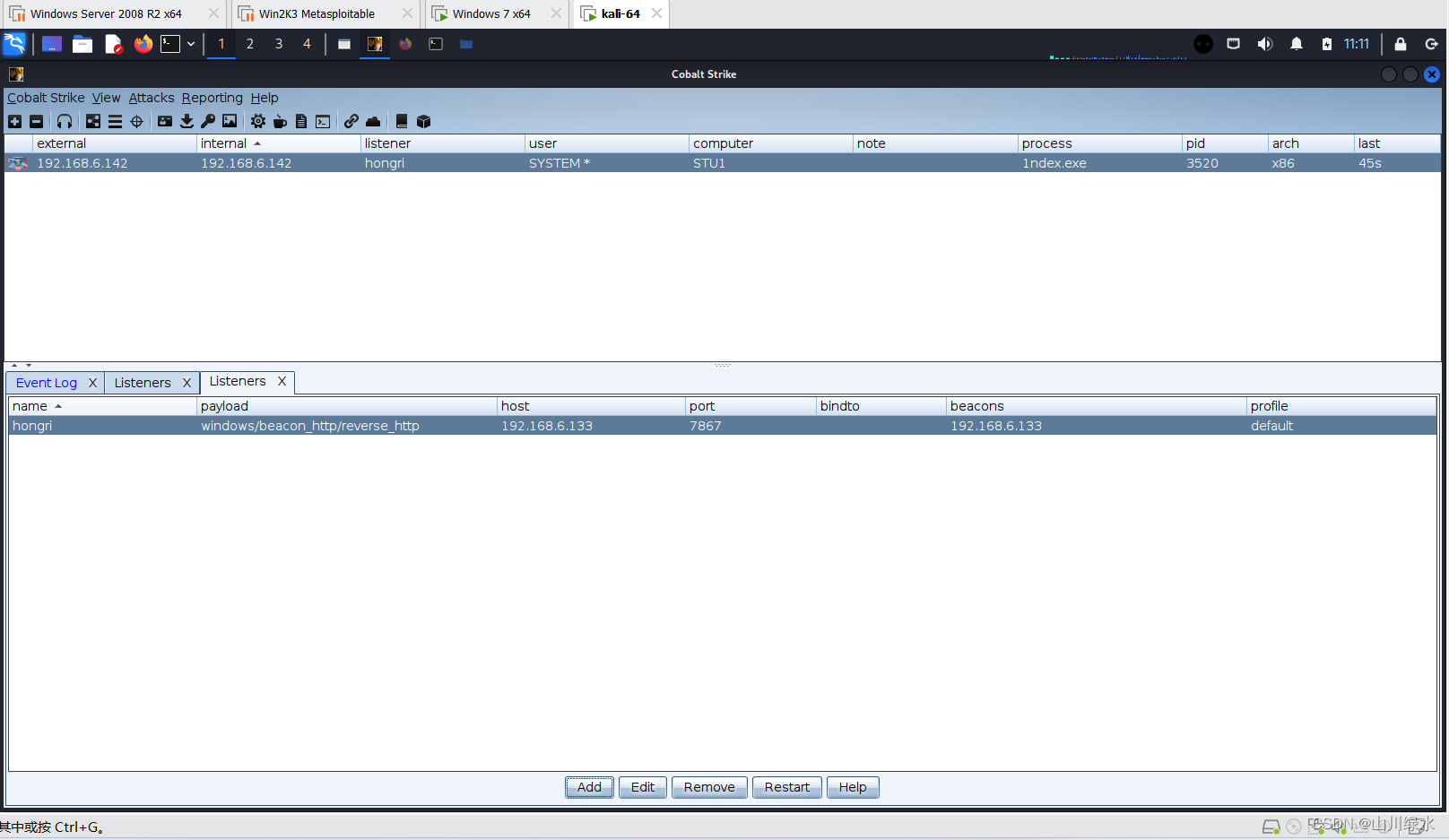Screen dimensions: 1449x840
Task: Click the split pane divider handle
Action: point(723,365)
